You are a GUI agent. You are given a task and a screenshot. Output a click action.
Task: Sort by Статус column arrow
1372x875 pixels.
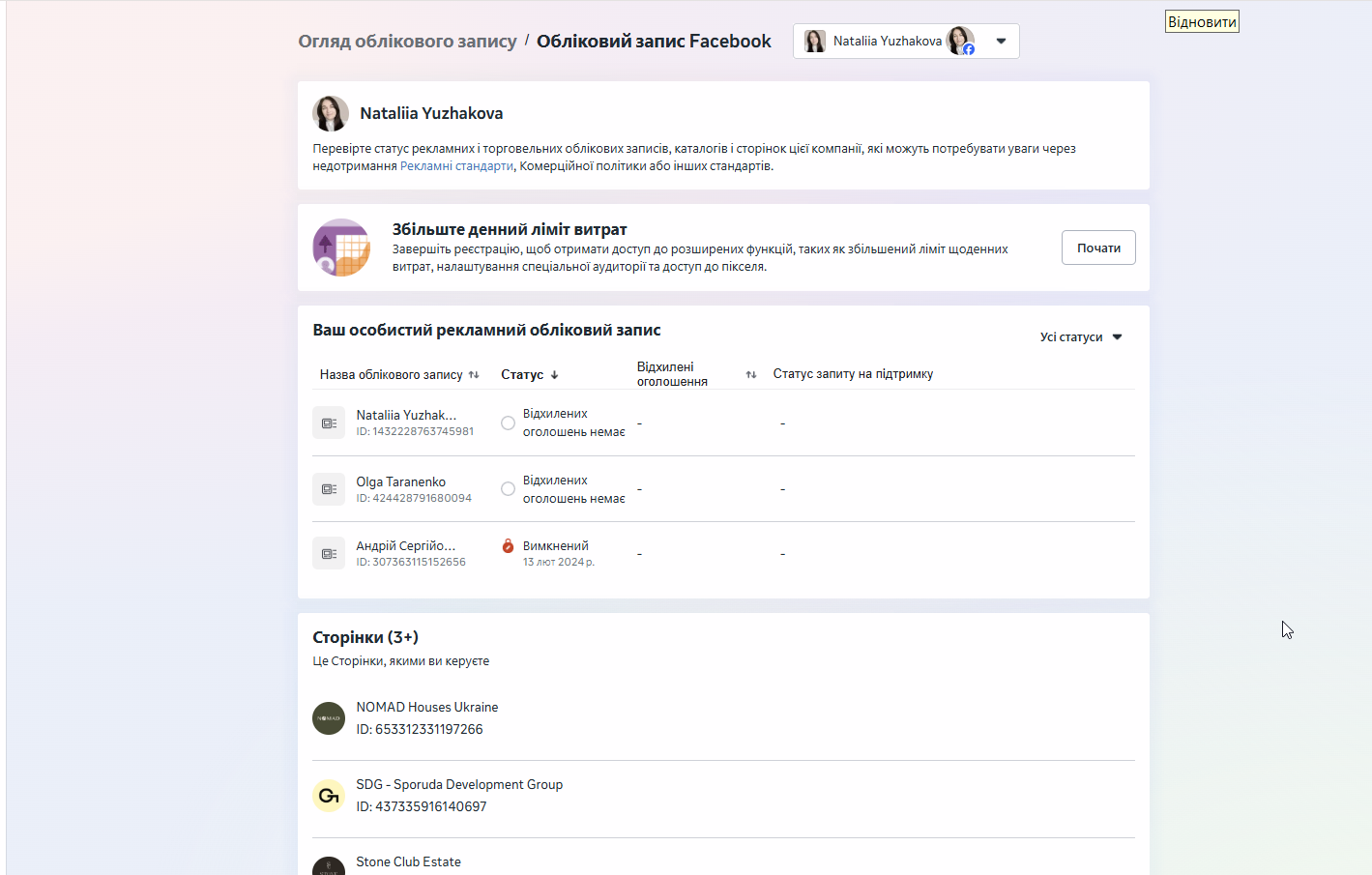point(554,375)
